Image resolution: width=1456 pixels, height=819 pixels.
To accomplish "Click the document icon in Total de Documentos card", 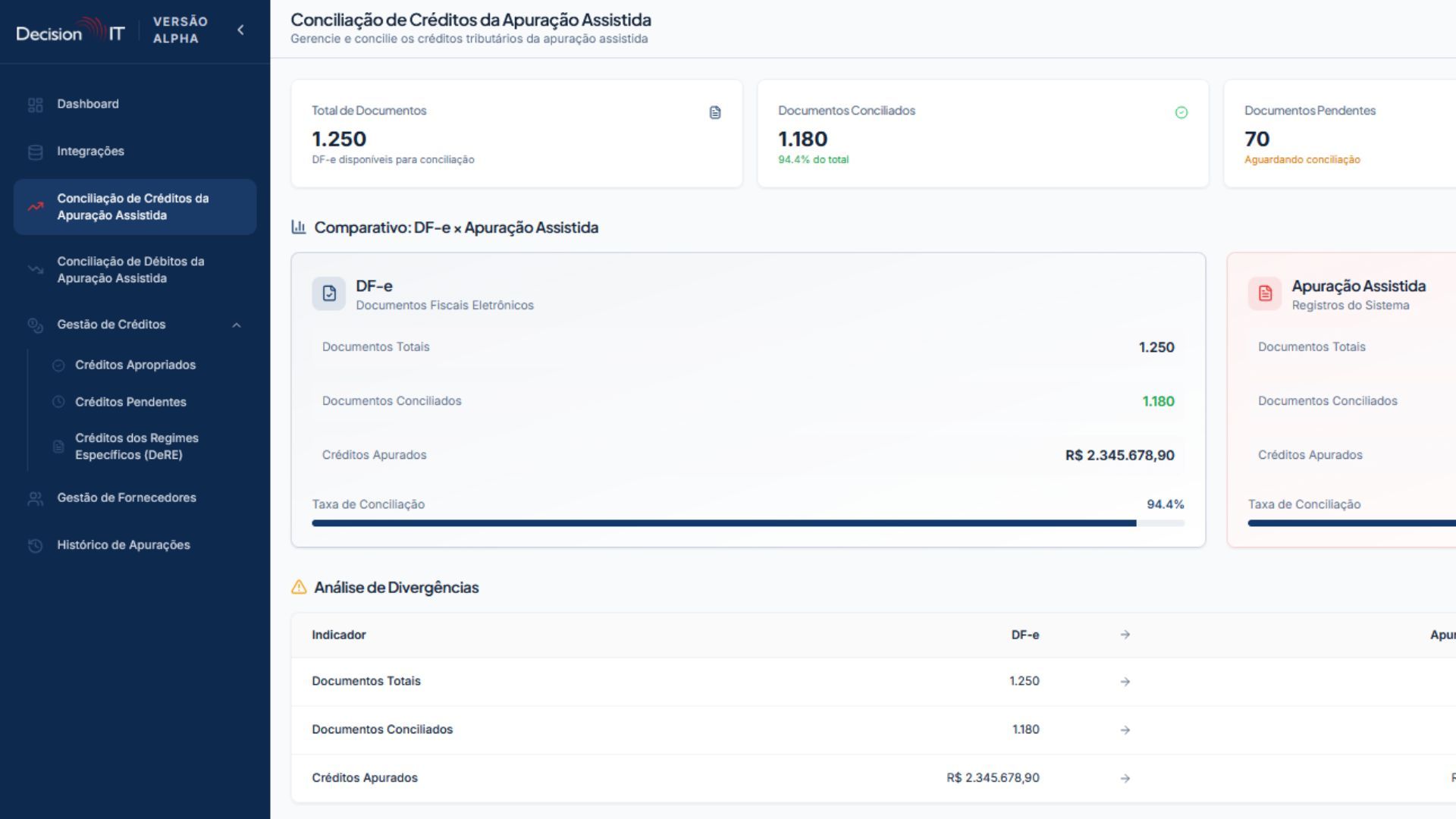I will (714, 112).
